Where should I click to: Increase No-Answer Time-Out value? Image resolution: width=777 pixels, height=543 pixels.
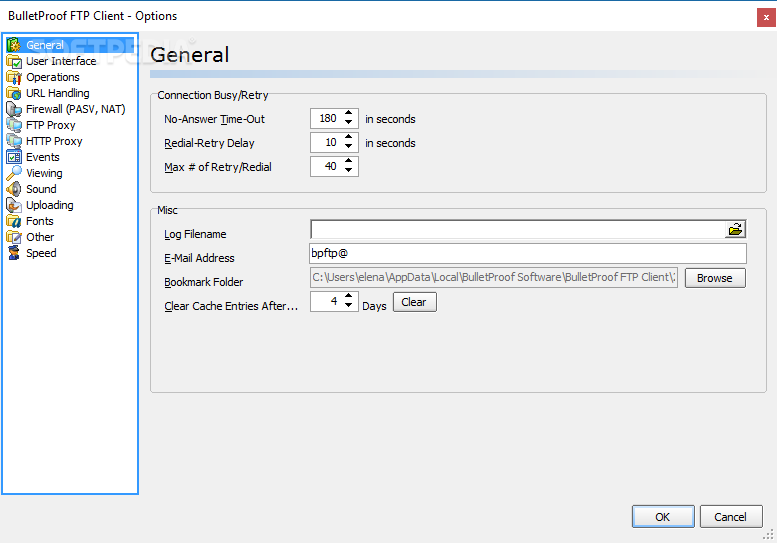pyautogui.click(x=349, y=114)
